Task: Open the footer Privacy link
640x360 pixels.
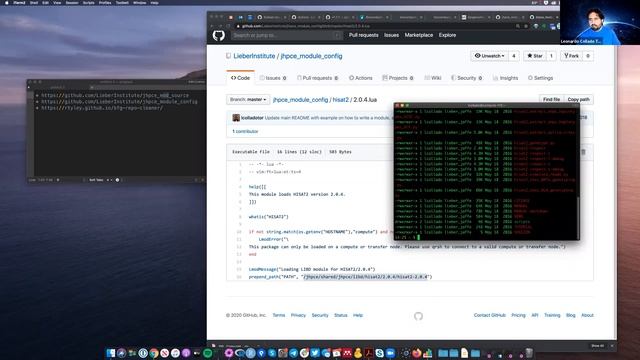Action: tap(298, 316)
